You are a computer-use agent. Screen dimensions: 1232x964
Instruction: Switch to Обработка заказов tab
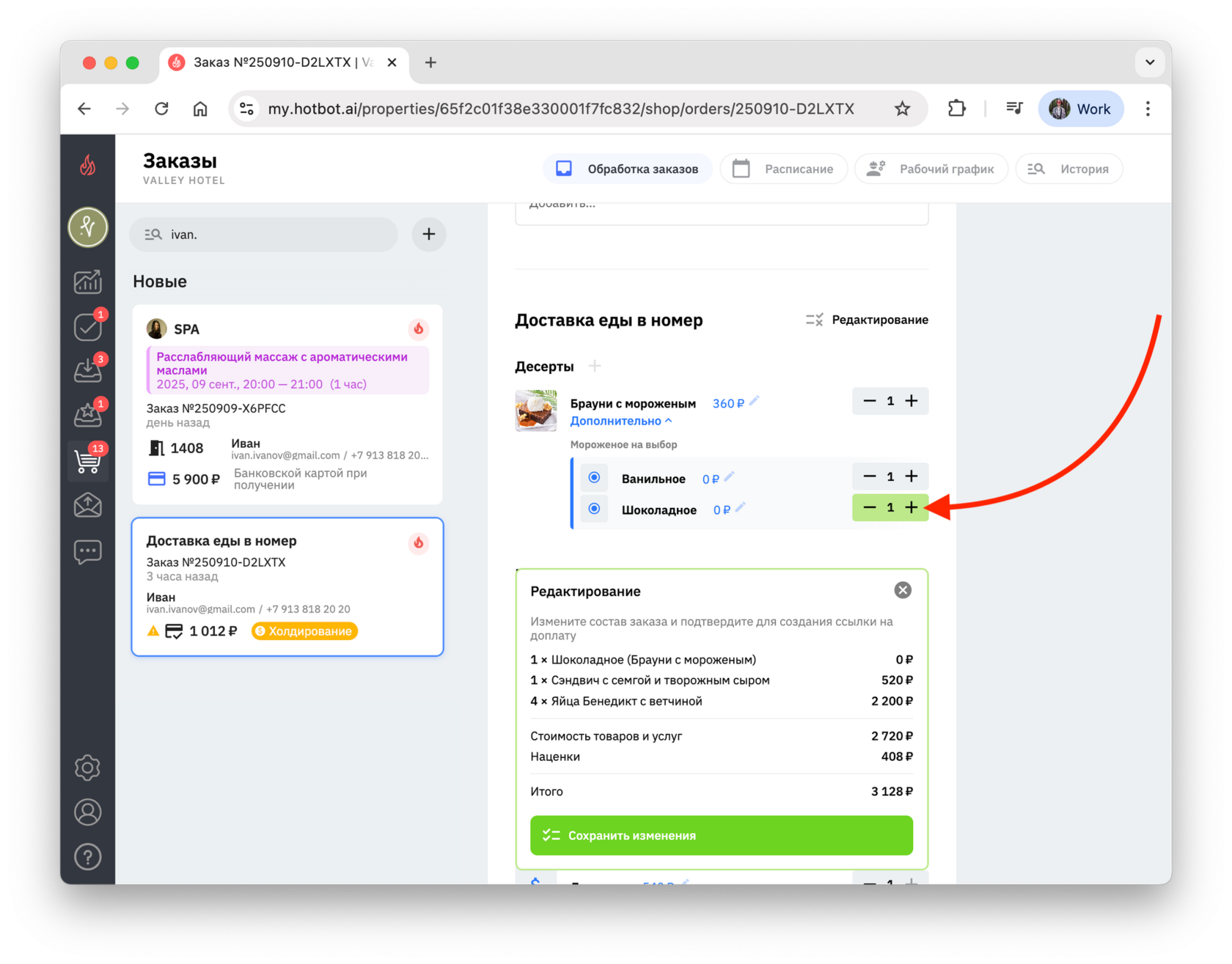628,169
